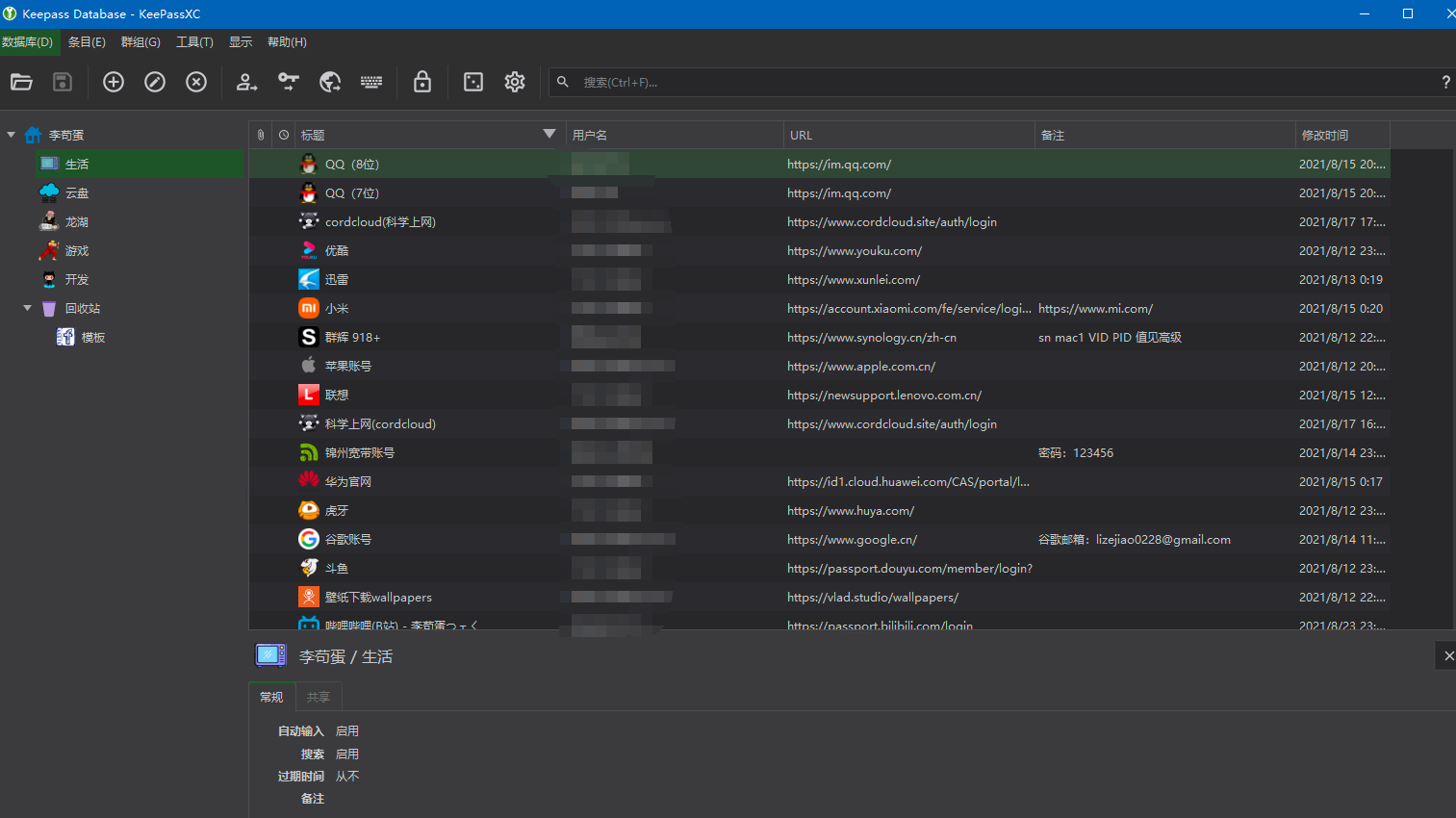
Task: Collapse the 回收站 group
Action: tap(27, 308)
